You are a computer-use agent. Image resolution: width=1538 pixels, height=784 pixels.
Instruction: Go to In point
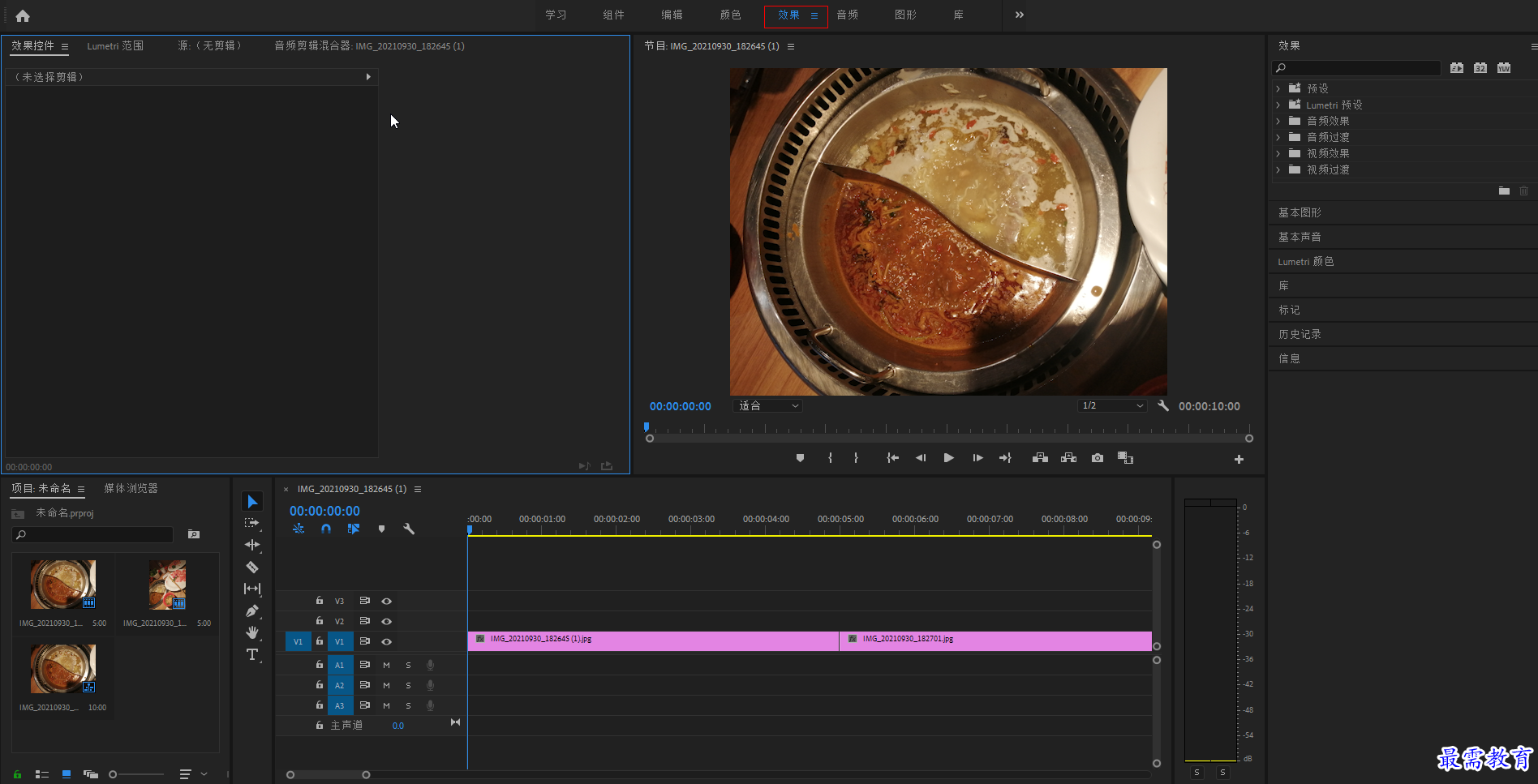click(892, 458)
